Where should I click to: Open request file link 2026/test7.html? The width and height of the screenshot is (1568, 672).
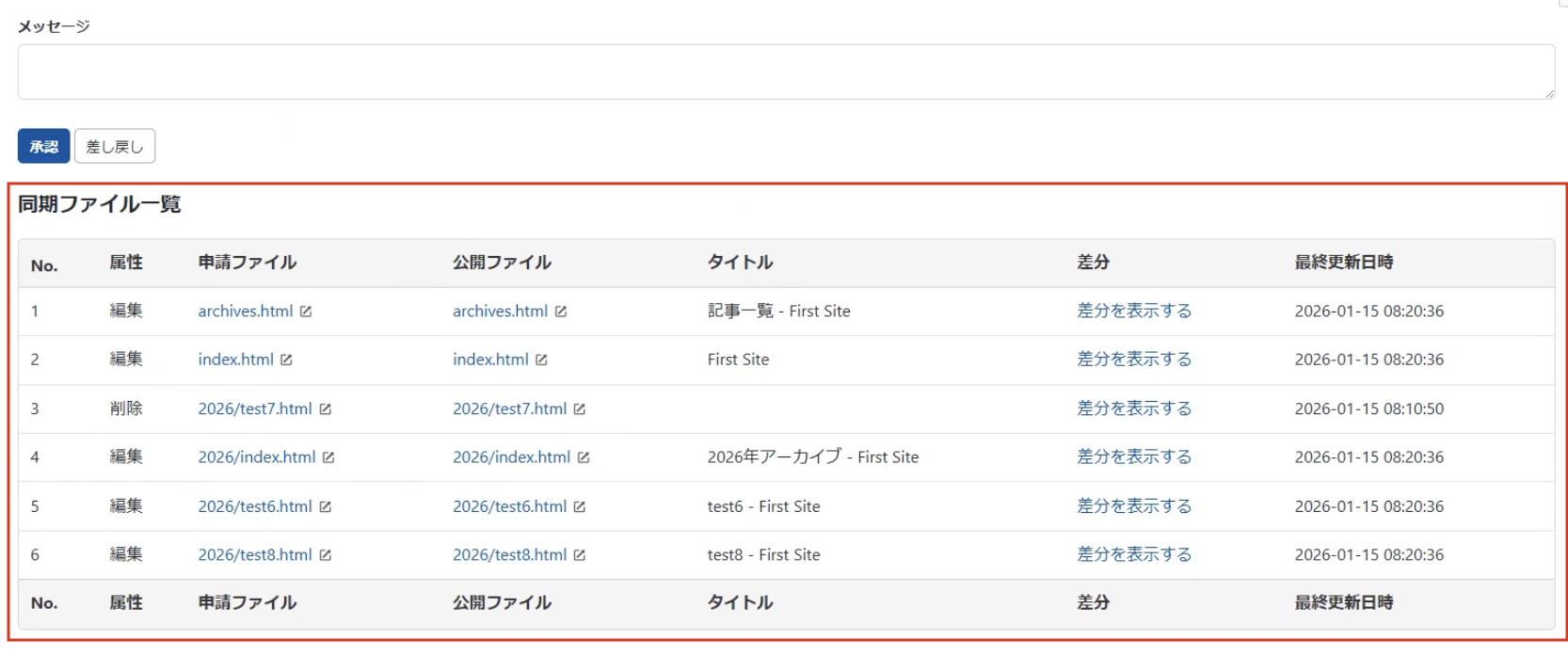click(254, 408)
